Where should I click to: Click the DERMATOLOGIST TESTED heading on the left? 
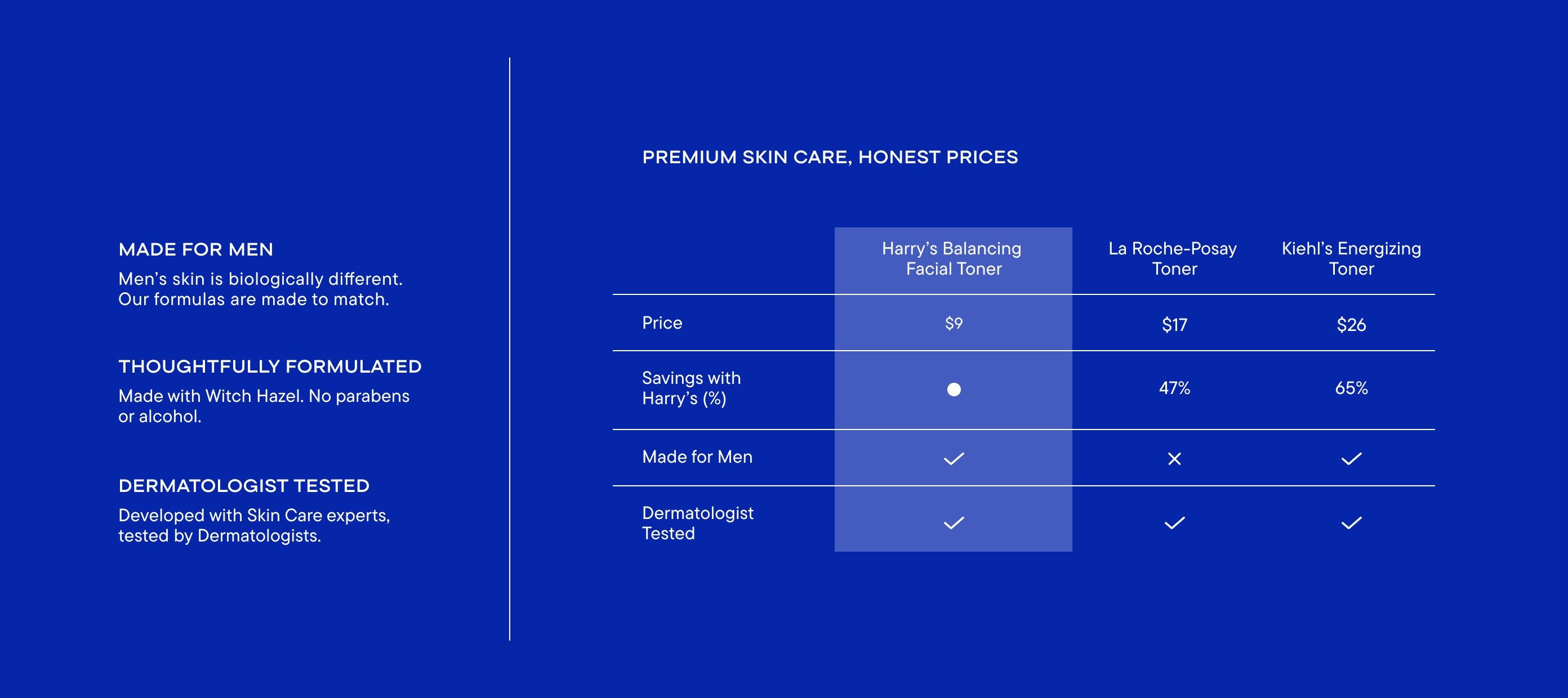tap(244, 486)
